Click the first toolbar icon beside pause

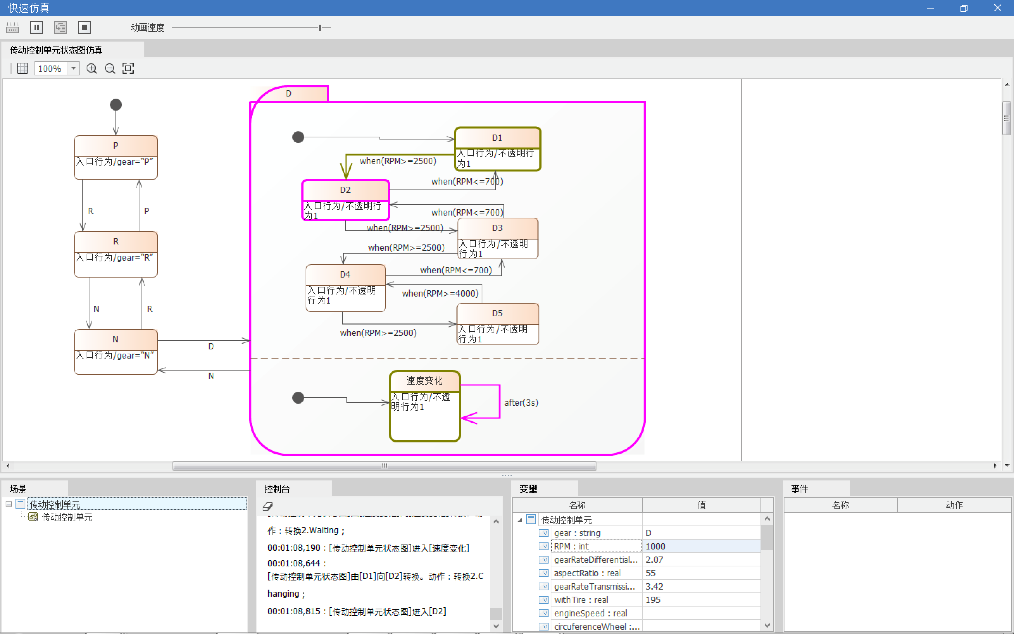(13, 27)
